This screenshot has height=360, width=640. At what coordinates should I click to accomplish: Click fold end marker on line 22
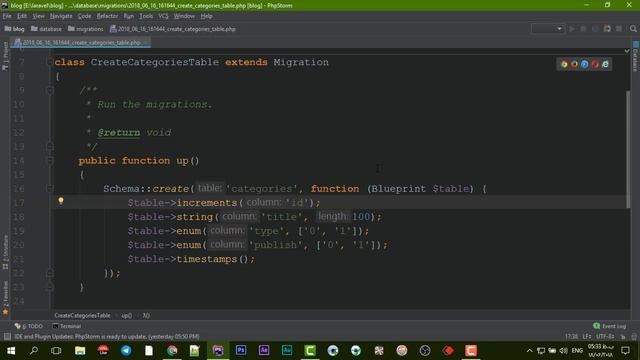click(x=50, y=273)
